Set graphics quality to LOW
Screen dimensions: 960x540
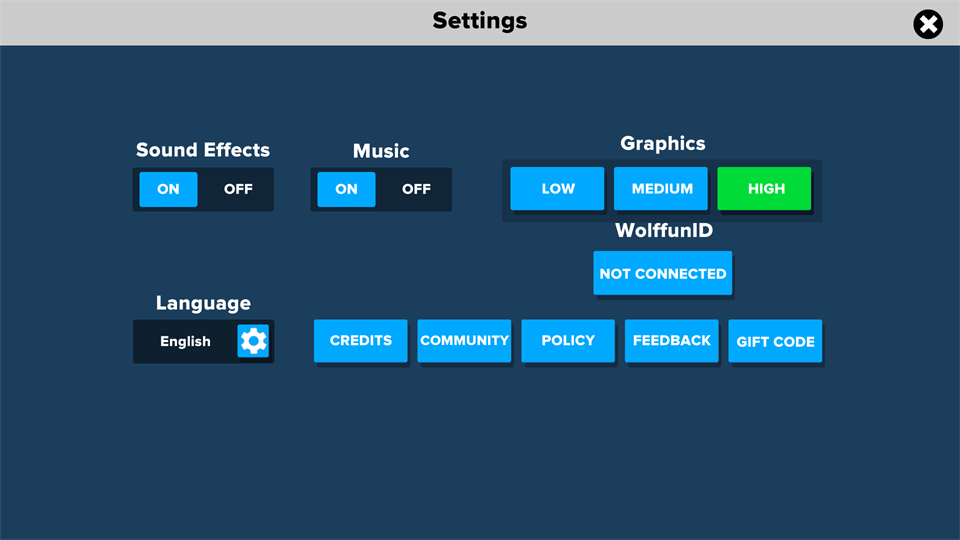point(557,188)
